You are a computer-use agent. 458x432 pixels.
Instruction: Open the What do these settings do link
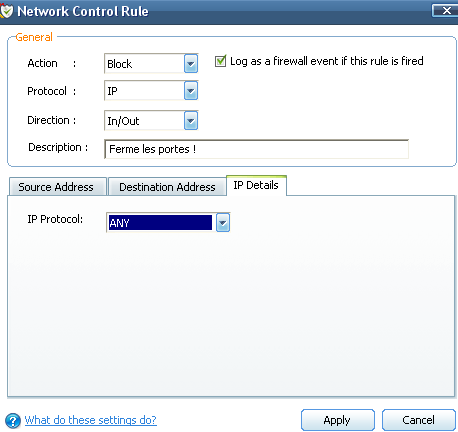tap(91, 420)
